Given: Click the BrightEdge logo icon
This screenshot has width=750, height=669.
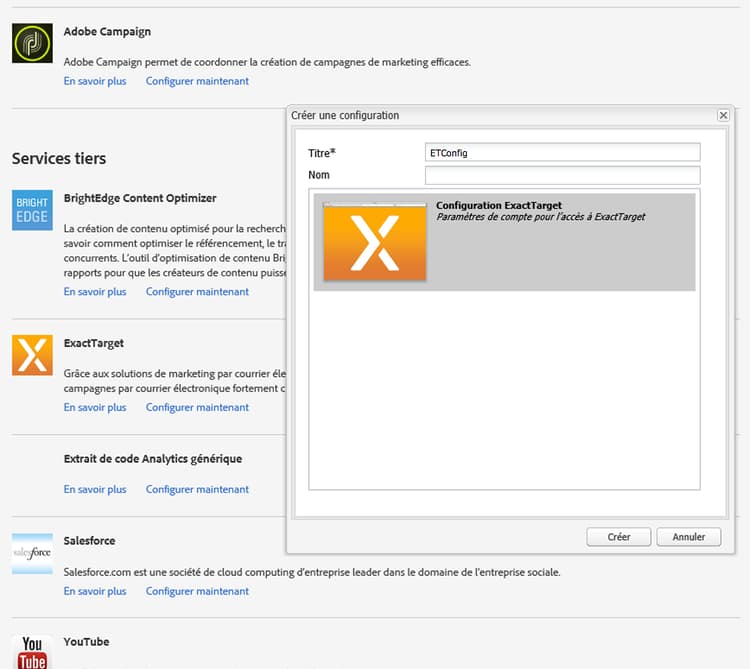Looking at the screenshot, I should (32, 210).
